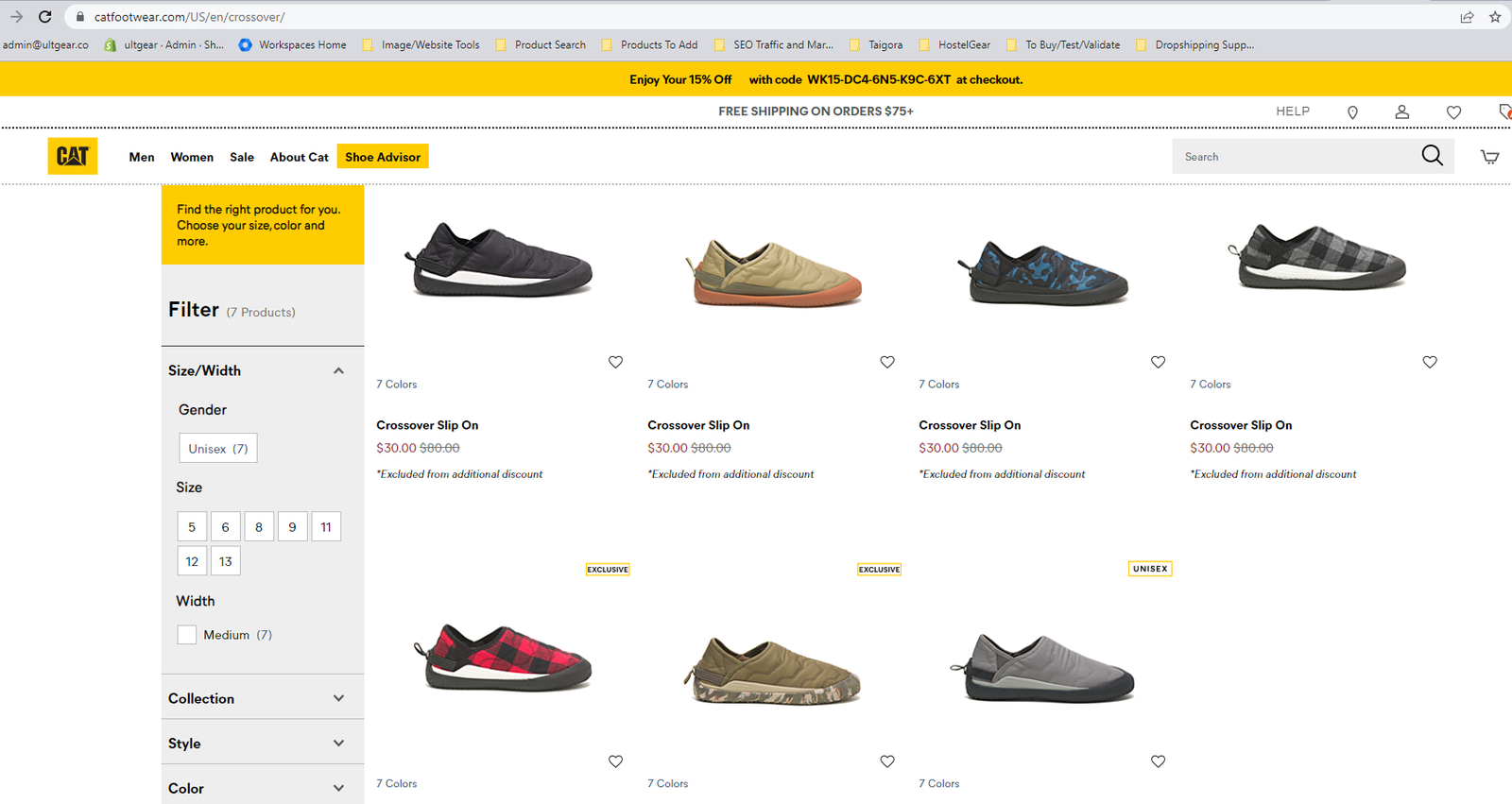Go home via the CAT logo

pos(73,156)
